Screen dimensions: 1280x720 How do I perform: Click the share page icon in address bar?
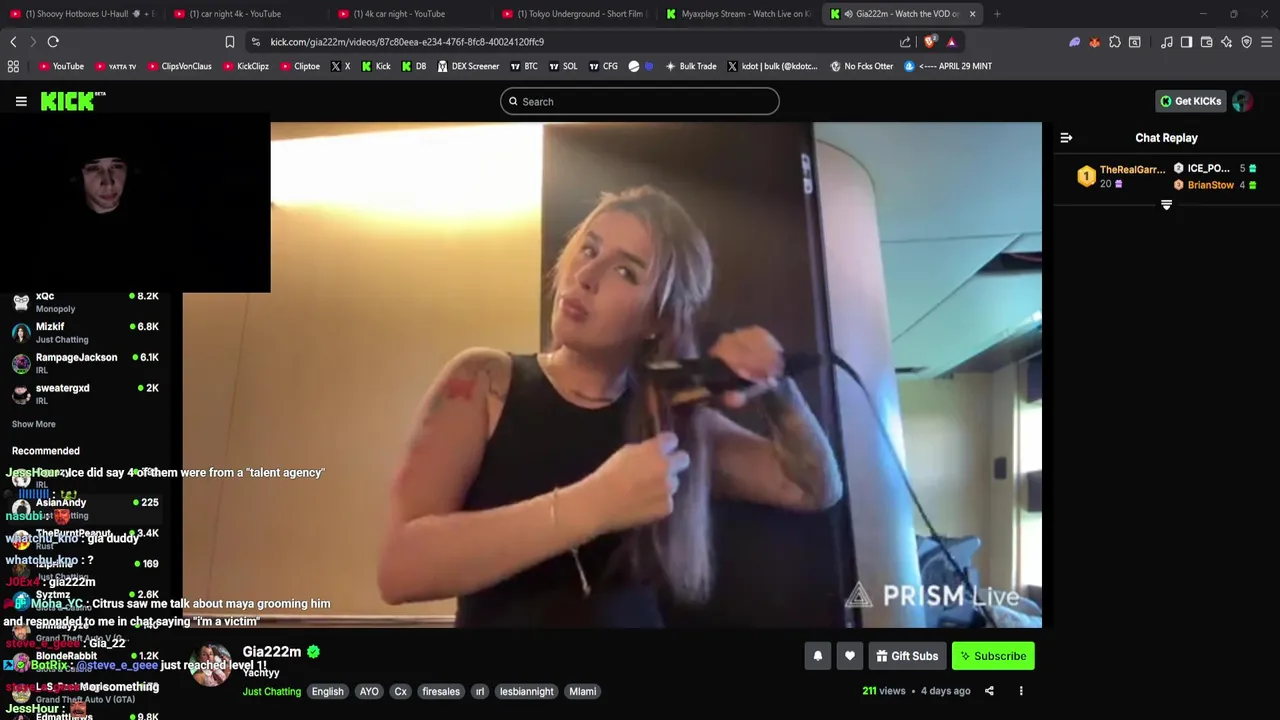[905, 42]
